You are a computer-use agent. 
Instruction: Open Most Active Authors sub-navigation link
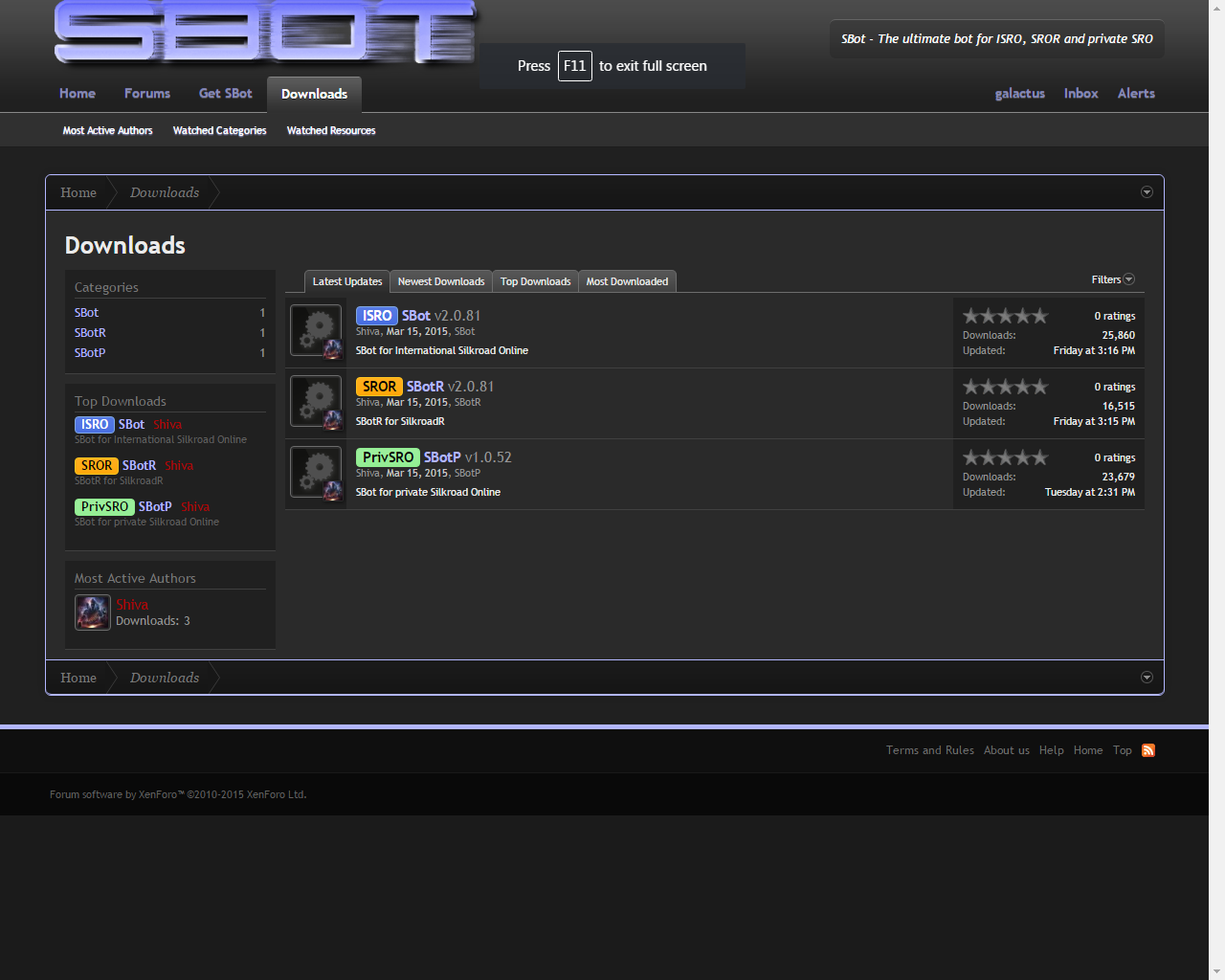click(107, 130)
